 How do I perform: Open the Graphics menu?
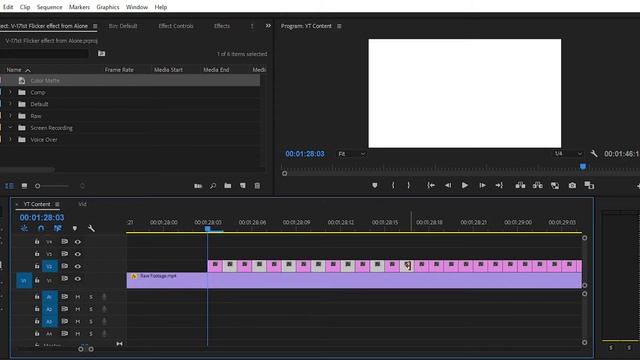[x=108, y=7]
